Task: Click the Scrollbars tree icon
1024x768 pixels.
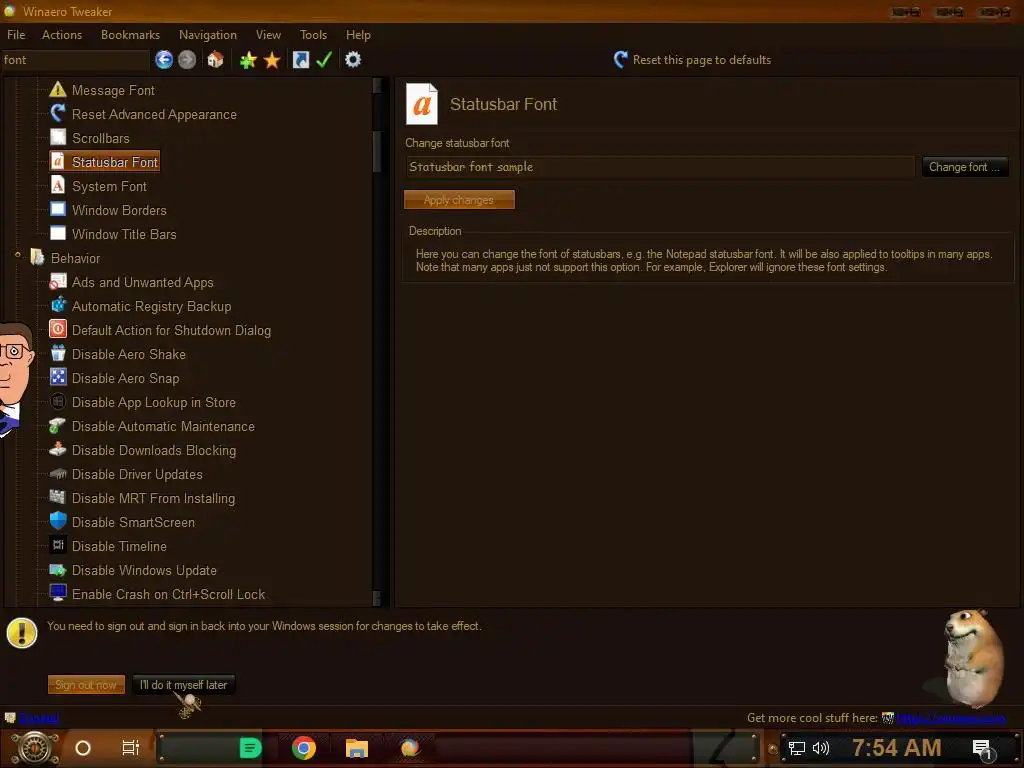Action: point(58,137)
